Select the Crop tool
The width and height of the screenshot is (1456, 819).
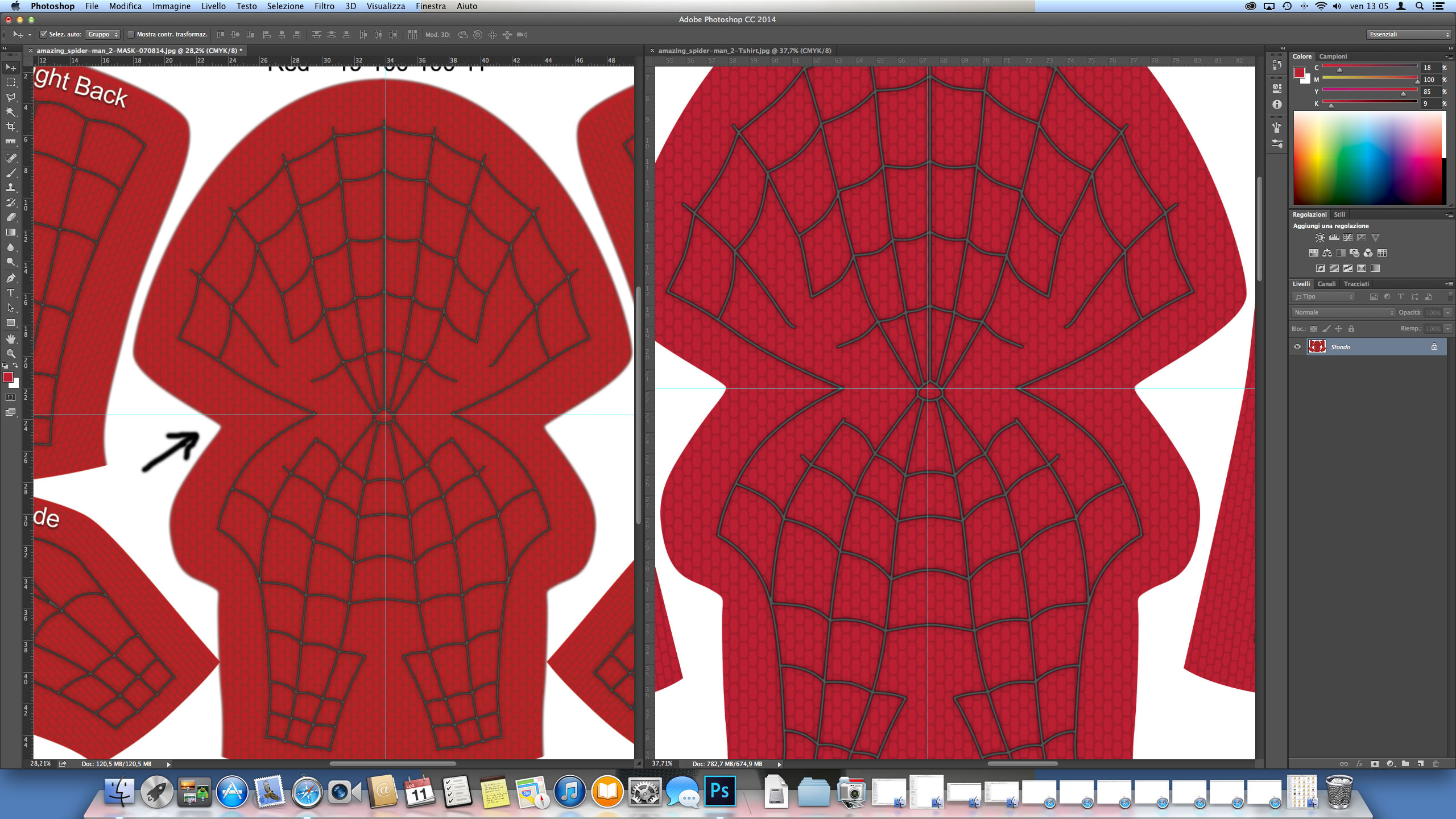[x=11, y=127]
